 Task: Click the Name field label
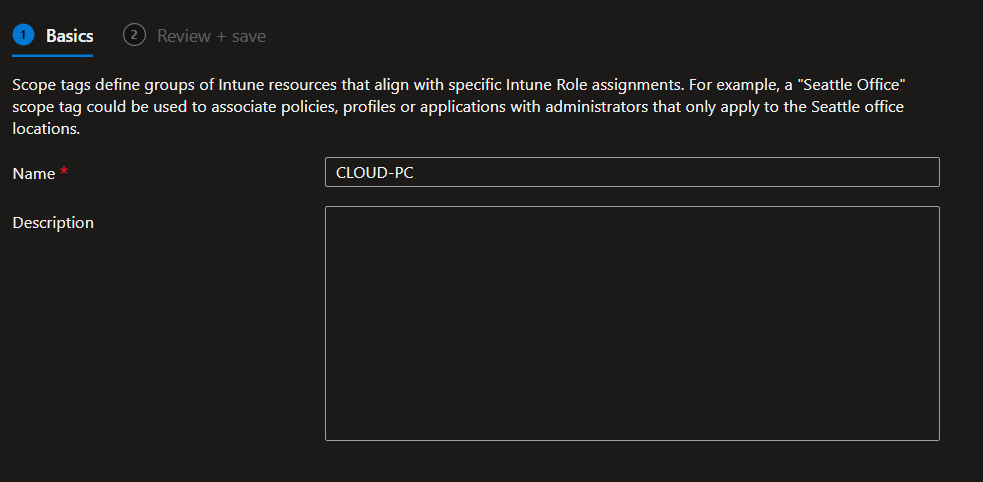(34, 173)
